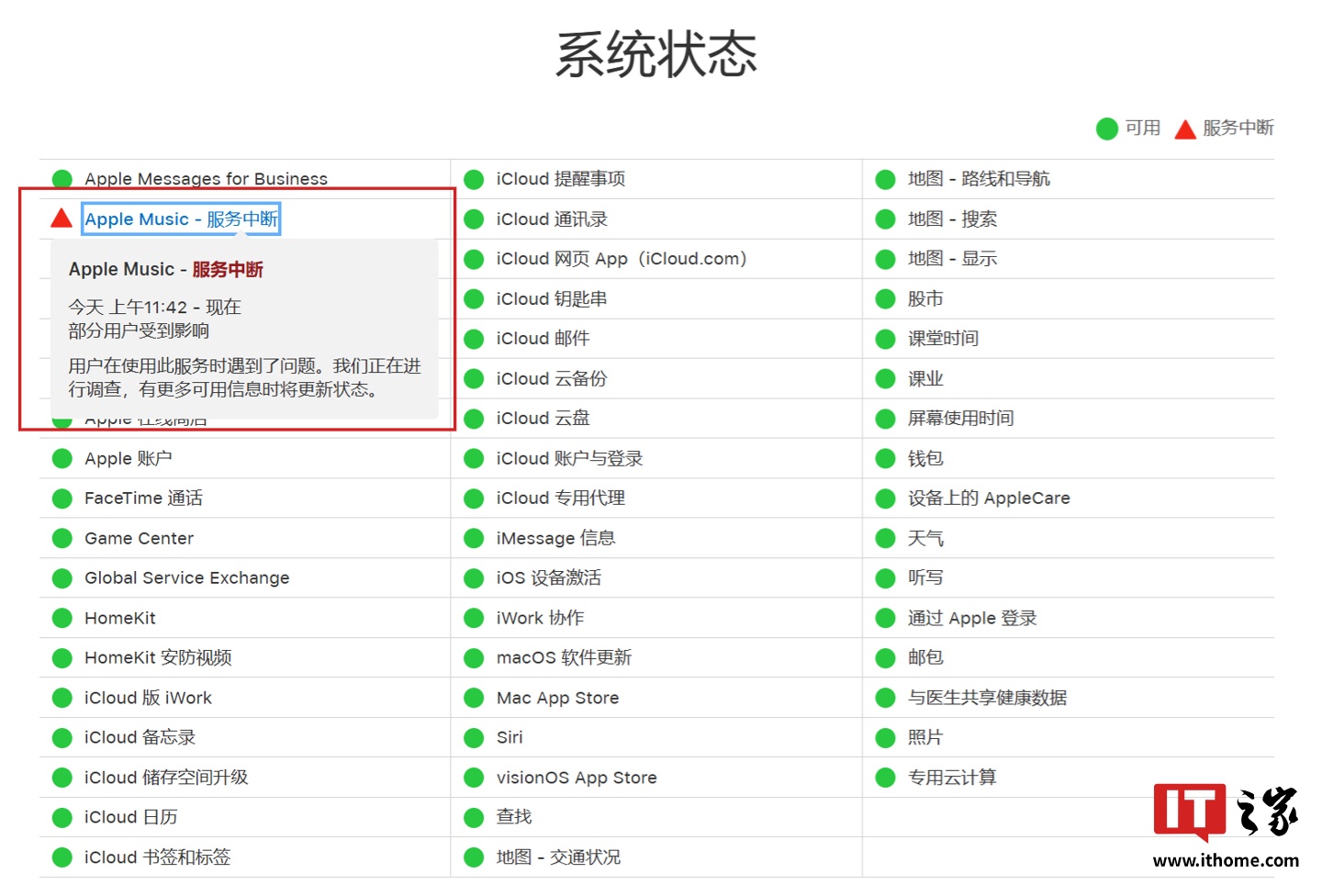1322x896 pixels.
Task: Click the green status dot for iMessage 信息
Action: (474, 539)
